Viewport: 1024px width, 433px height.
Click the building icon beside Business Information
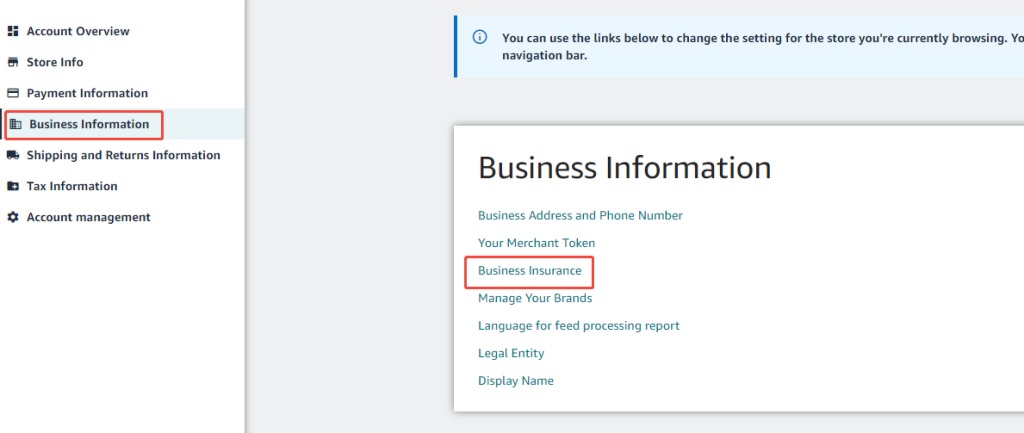coord(16,124)
